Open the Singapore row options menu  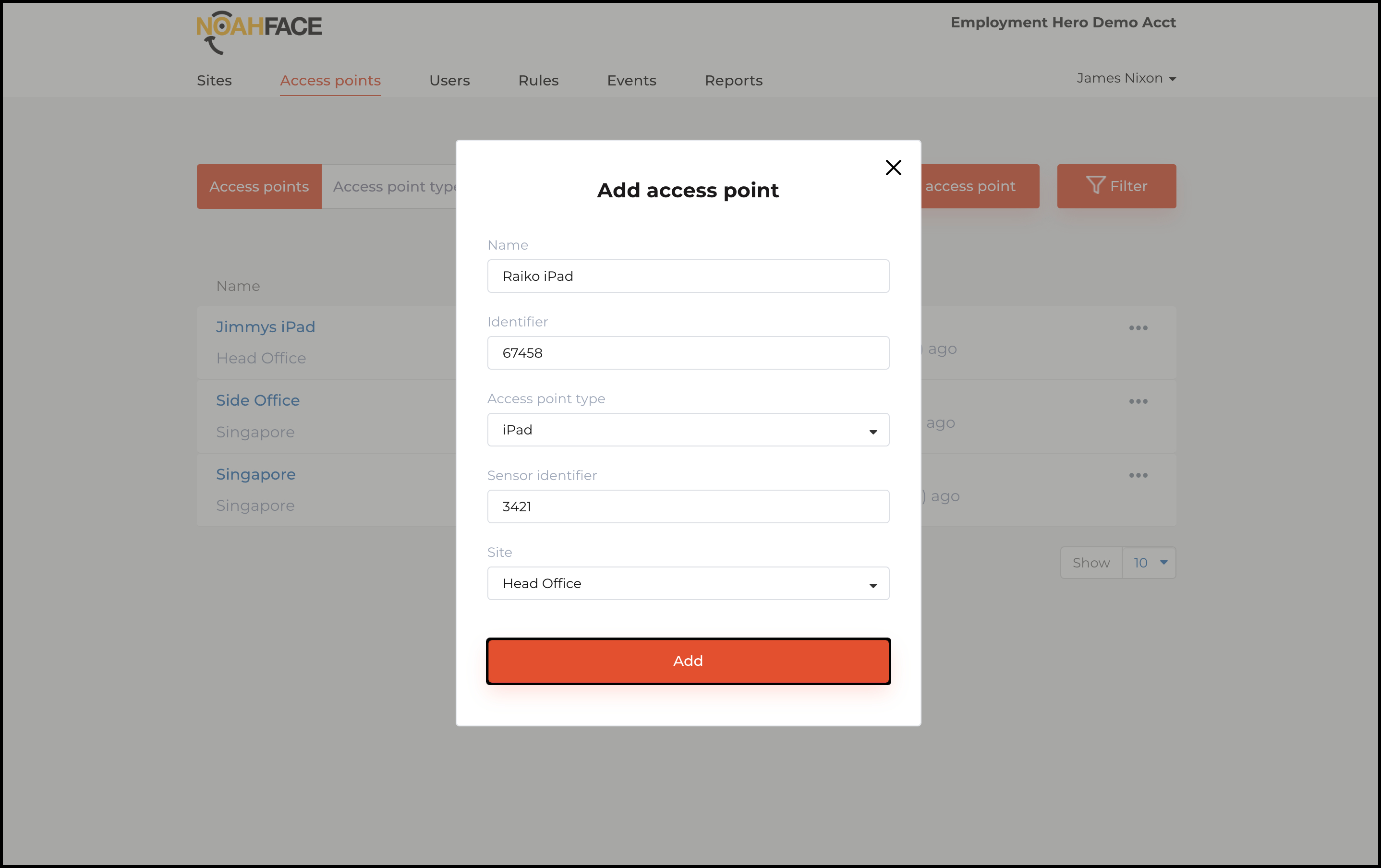pyautogui.click(x=1138, y=475)
